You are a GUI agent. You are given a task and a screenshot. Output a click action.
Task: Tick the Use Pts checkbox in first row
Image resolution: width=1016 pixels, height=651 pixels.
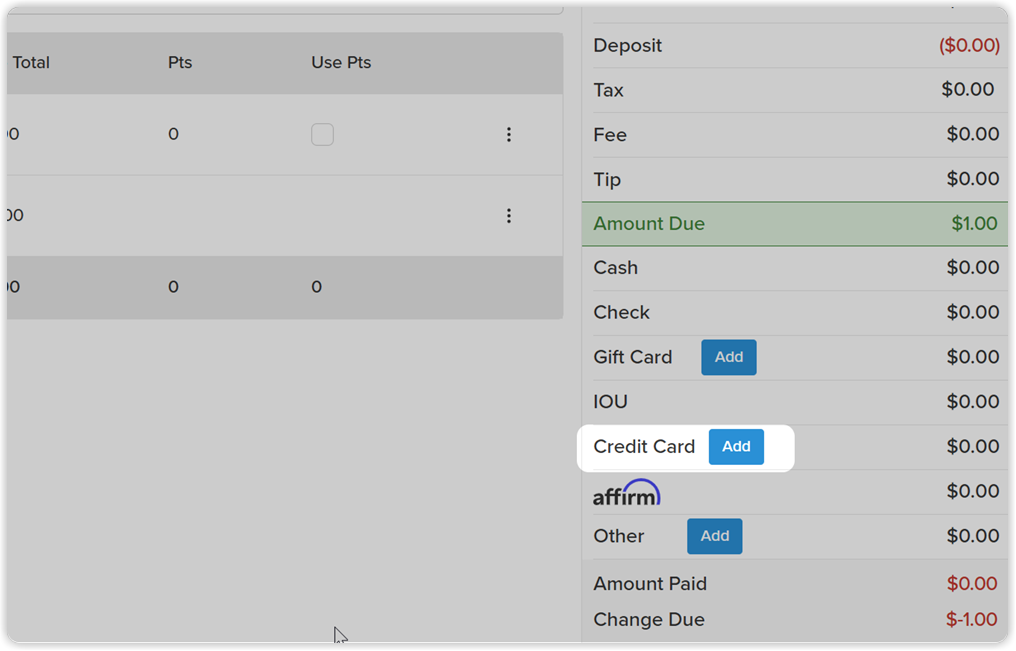322,134
